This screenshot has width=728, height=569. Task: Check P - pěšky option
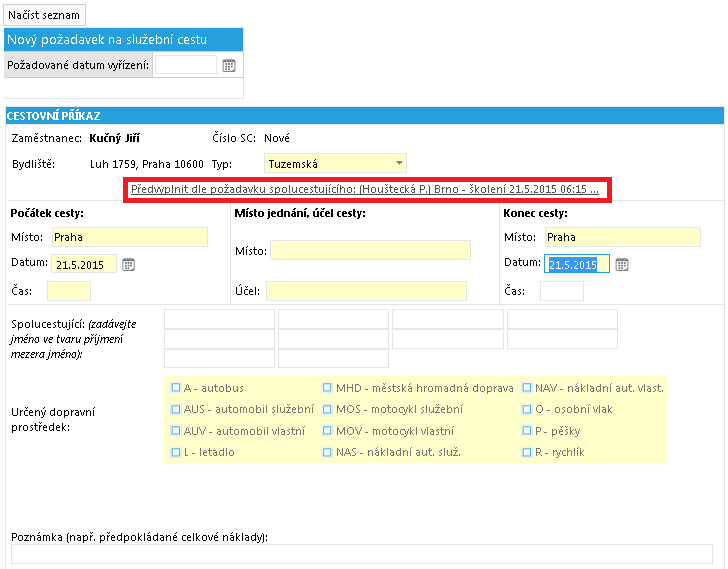pos(526,431)
